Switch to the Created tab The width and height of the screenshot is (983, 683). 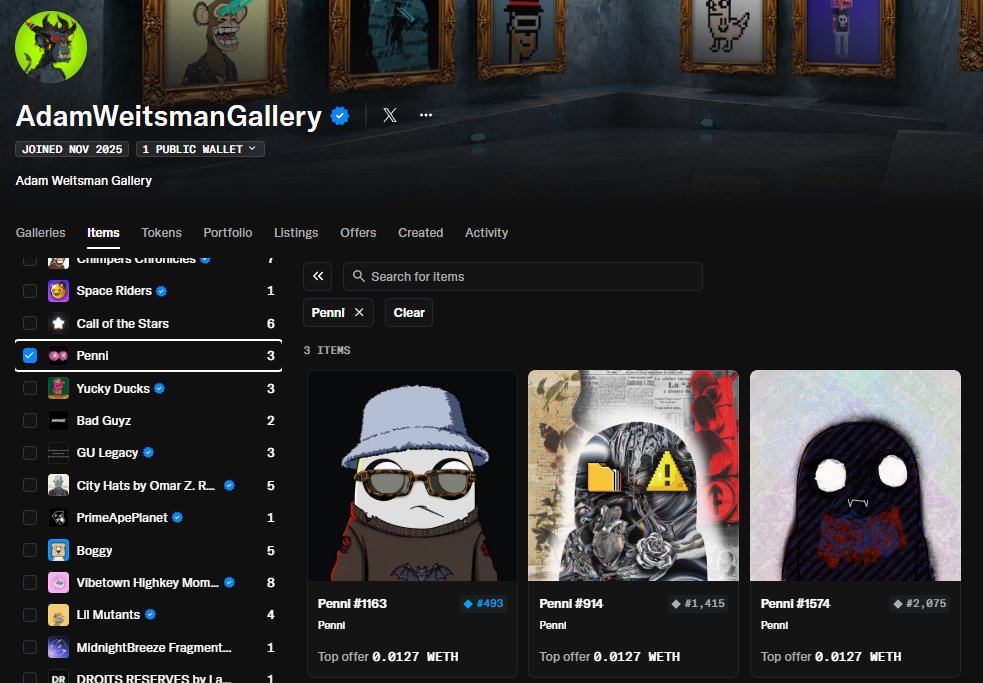[421, 233]
